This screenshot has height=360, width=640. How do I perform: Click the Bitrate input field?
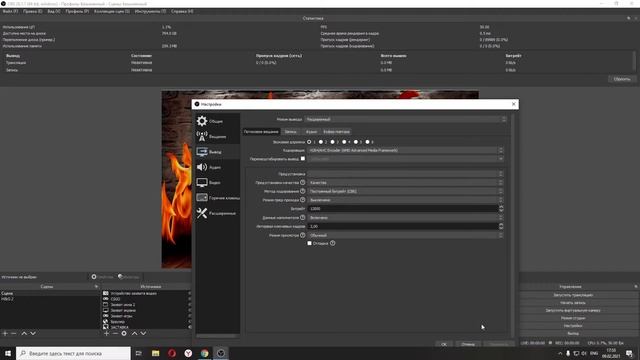(x=403, y=209)
